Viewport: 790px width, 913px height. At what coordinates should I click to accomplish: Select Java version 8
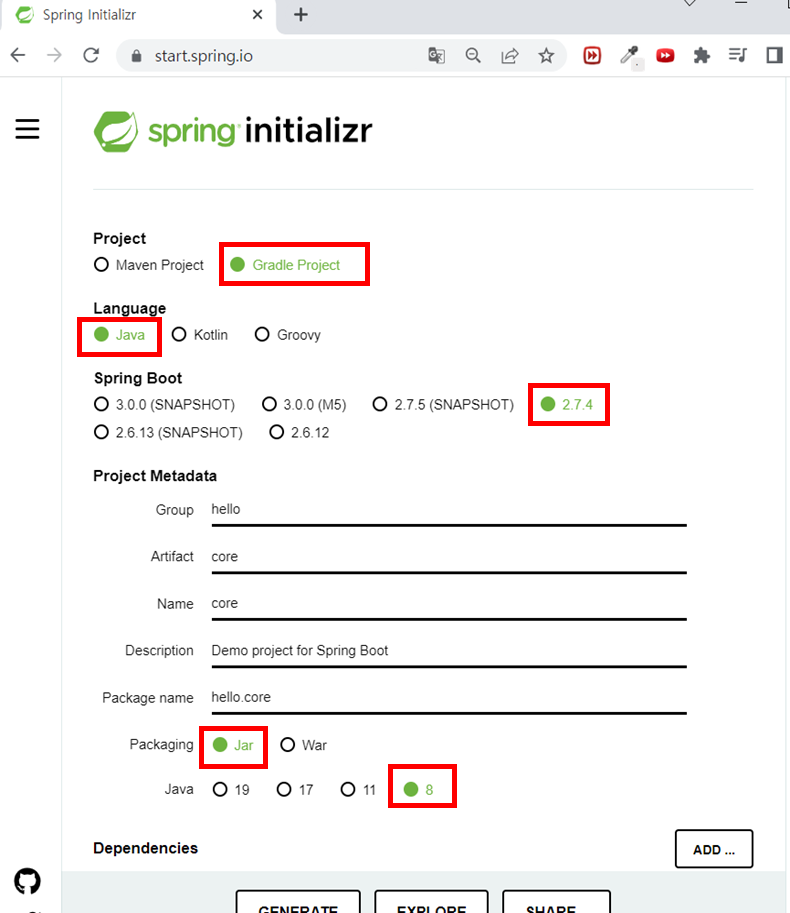point(418,790)
